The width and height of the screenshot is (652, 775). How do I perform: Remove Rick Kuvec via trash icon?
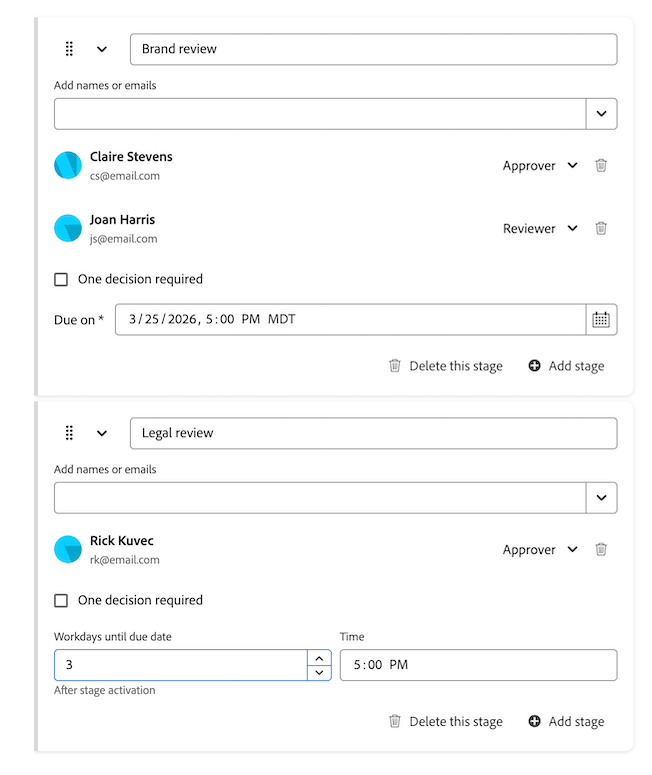pos(601,549)
